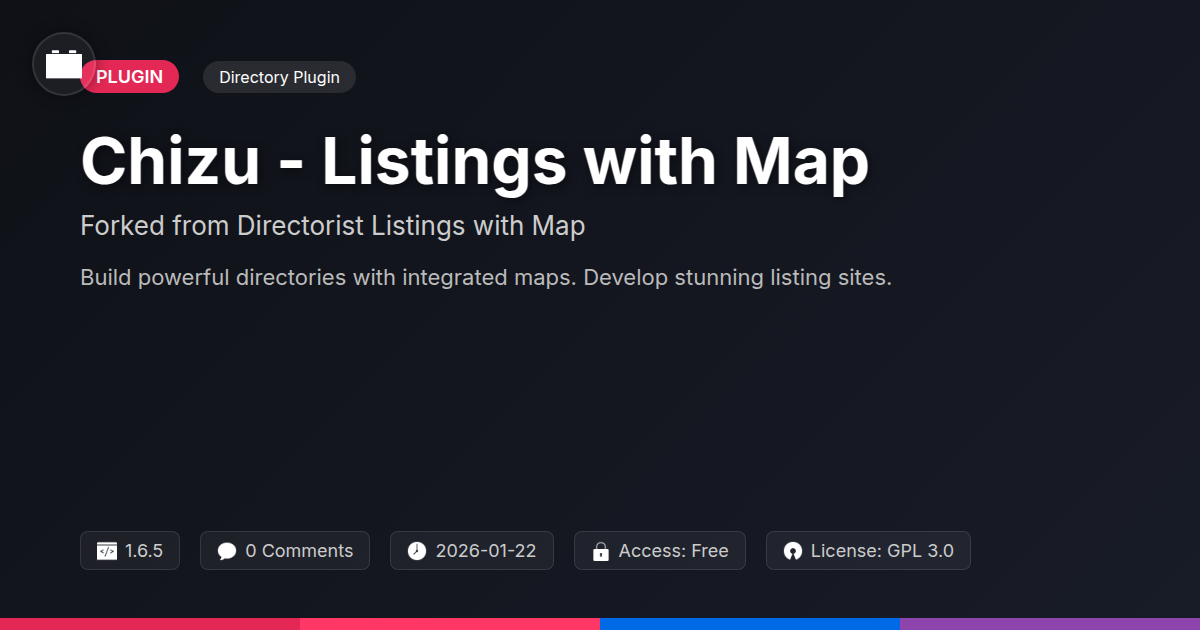The width and height of the screenshot is (1200, 630).
Task: Click the Access: Free label
Action: point(674,551)
